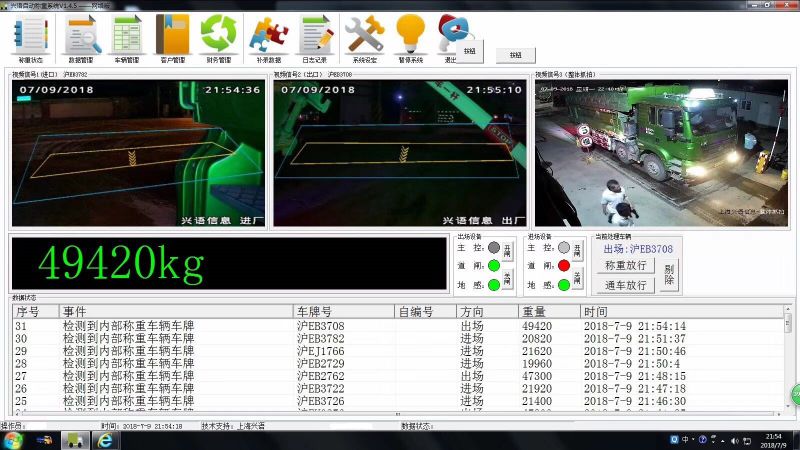Screen dimensions: 800x450
Task: Click the 称重放行 button
Action: (x=626, y=266)
